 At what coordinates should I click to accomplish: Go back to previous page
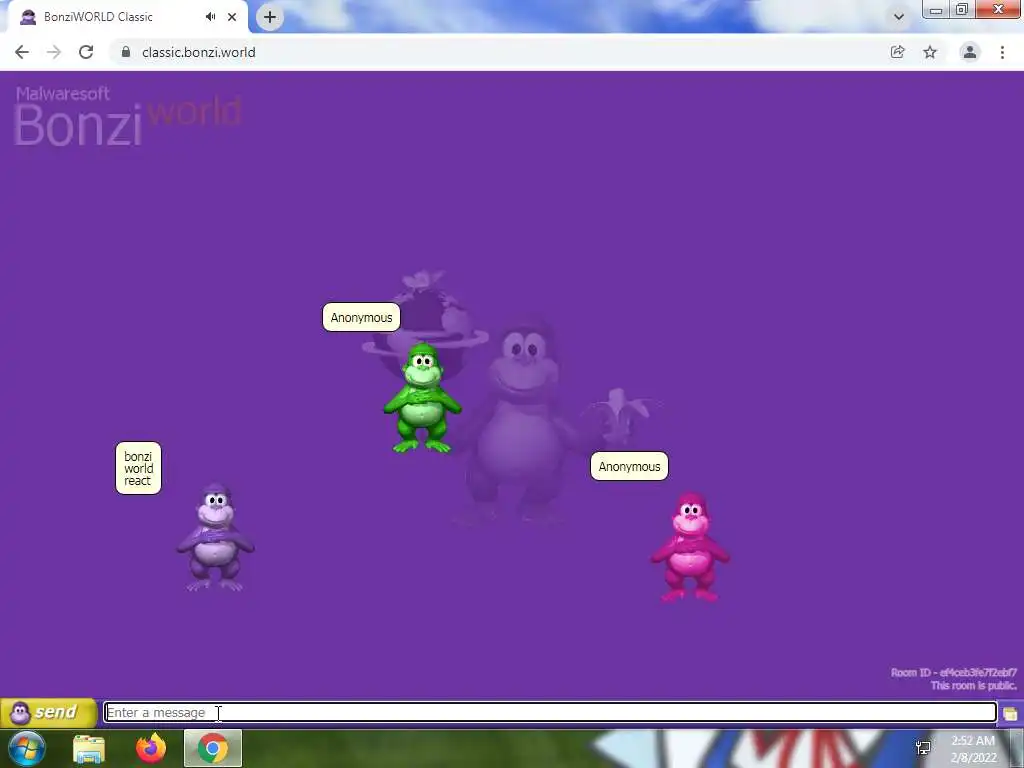coord(22,52)
